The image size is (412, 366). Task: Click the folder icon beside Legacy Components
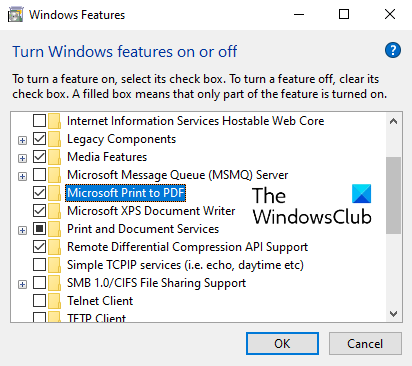[54, 139]
